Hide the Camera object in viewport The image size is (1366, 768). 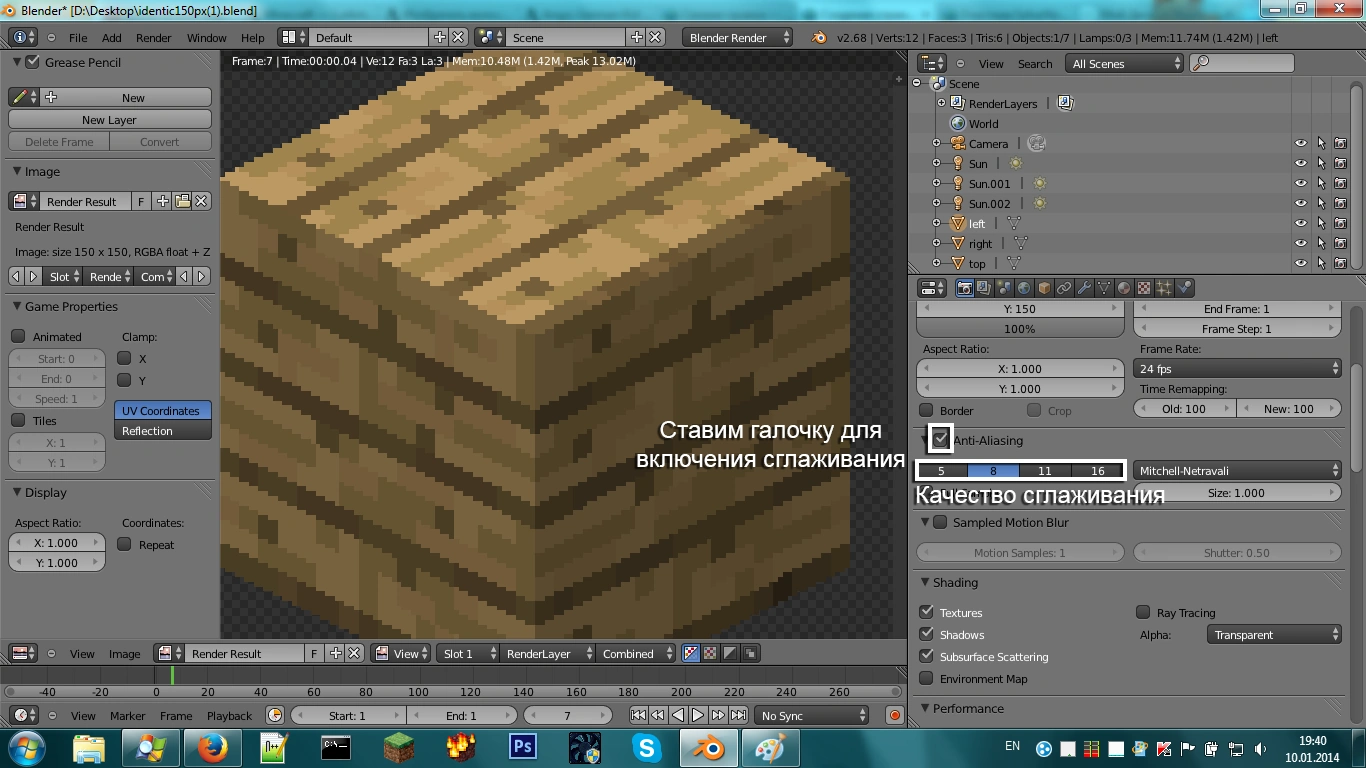(x=1300, y=143)
